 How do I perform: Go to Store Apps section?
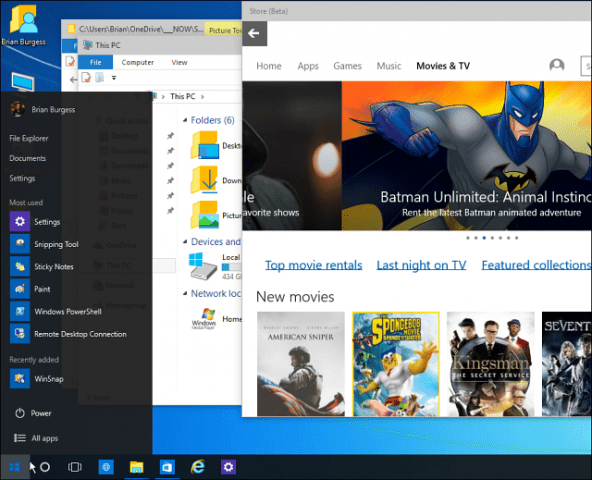(x=308, y=66)
